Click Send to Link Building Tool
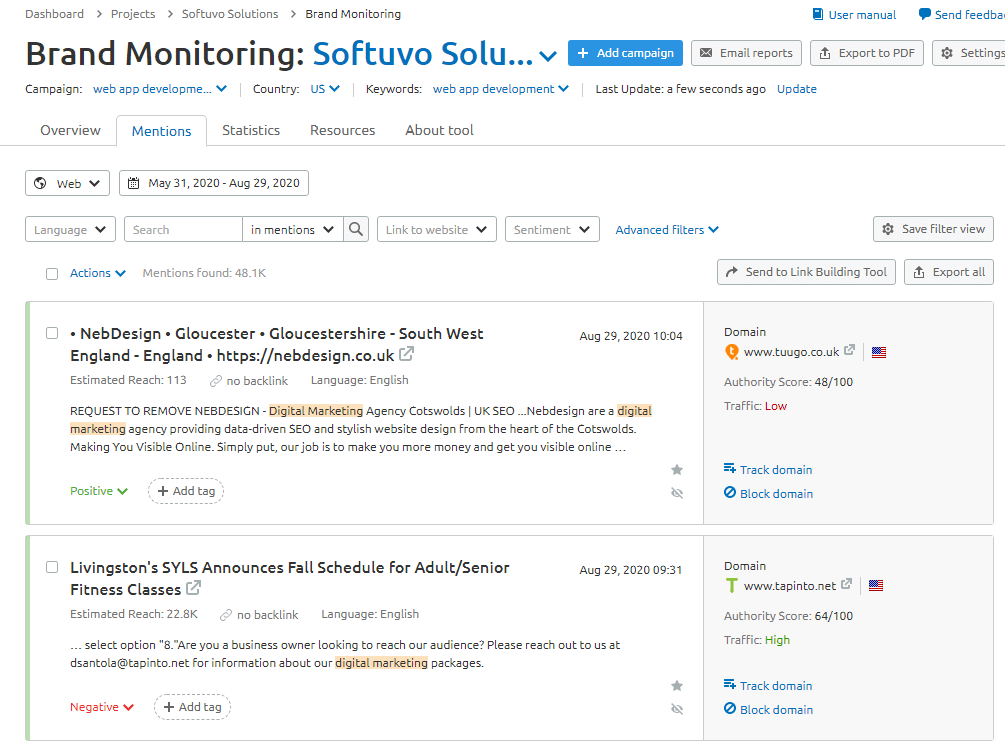Image resolution: width=1005 pixels, height=748 pixels. (x=806, y=272)
